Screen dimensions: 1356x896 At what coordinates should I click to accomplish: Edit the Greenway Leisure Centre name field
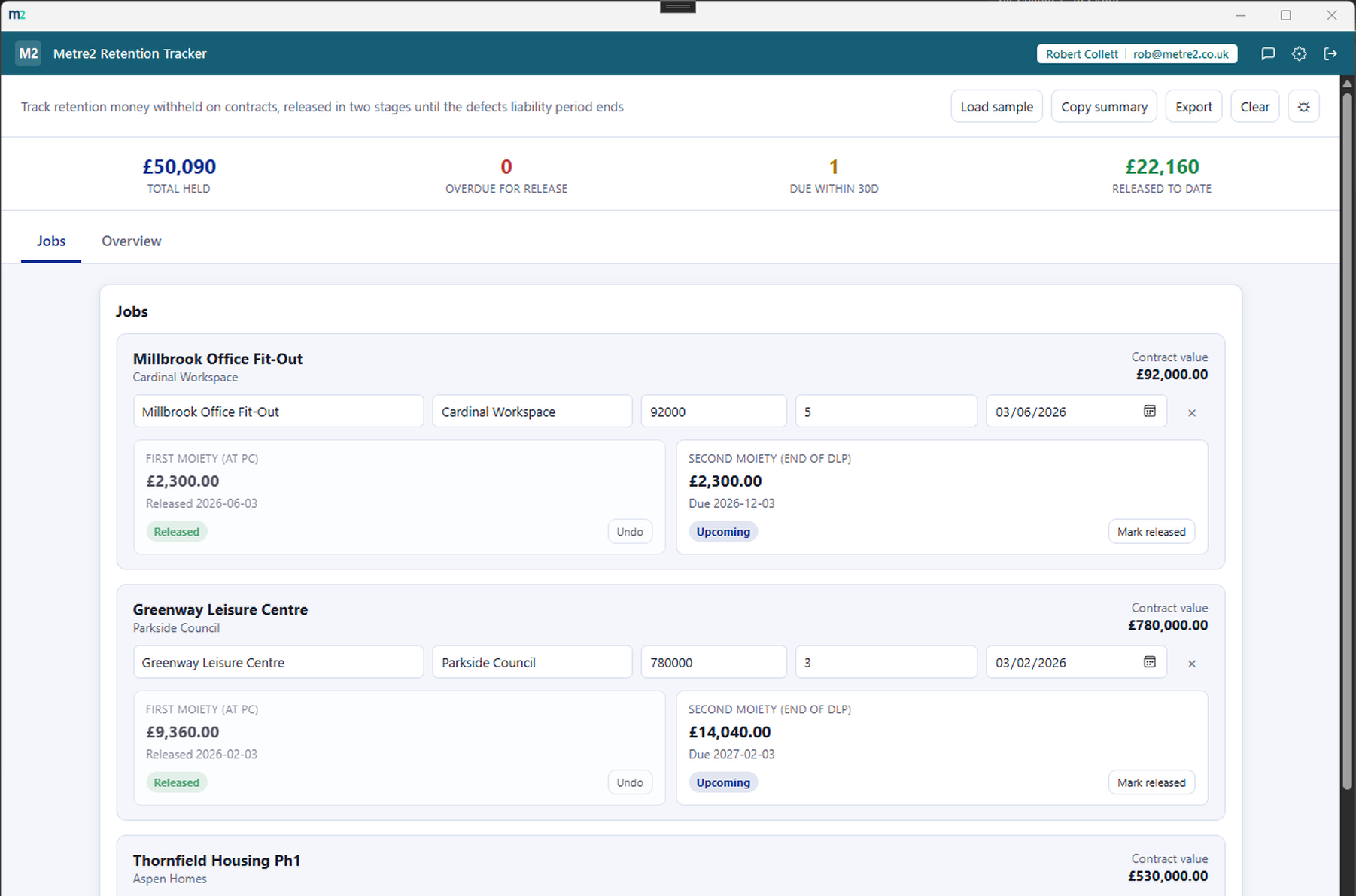point(278,663)
